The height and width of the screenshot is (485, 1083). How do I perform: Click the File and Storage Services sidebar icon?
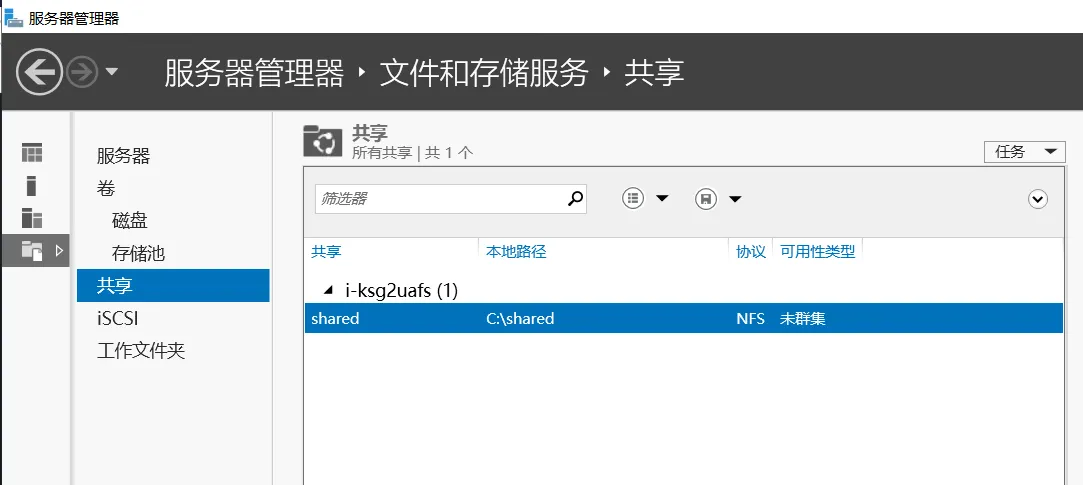(32, 251)
